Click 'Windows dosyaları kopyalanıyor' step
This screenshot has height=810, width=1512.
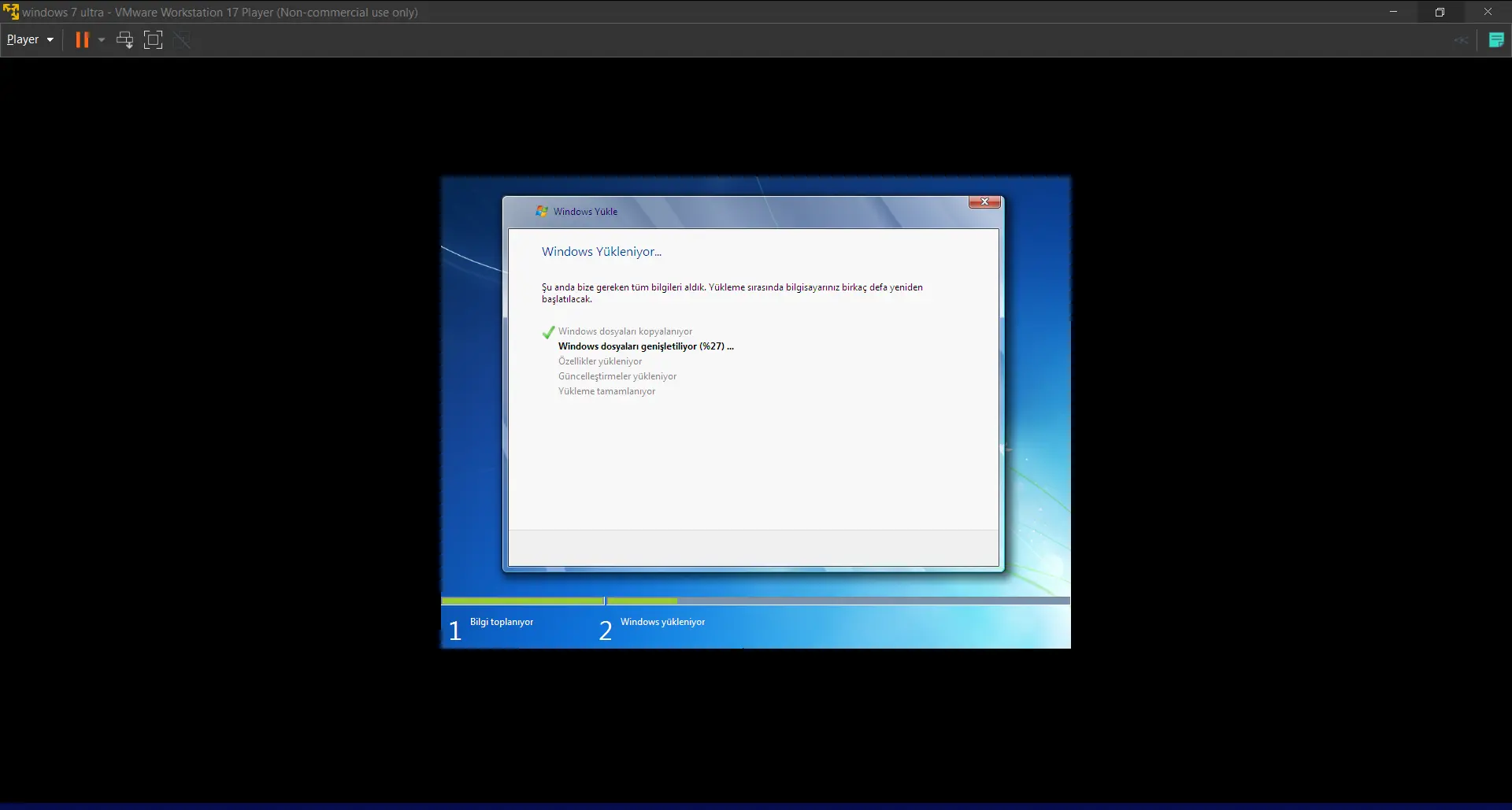(625, 331)
